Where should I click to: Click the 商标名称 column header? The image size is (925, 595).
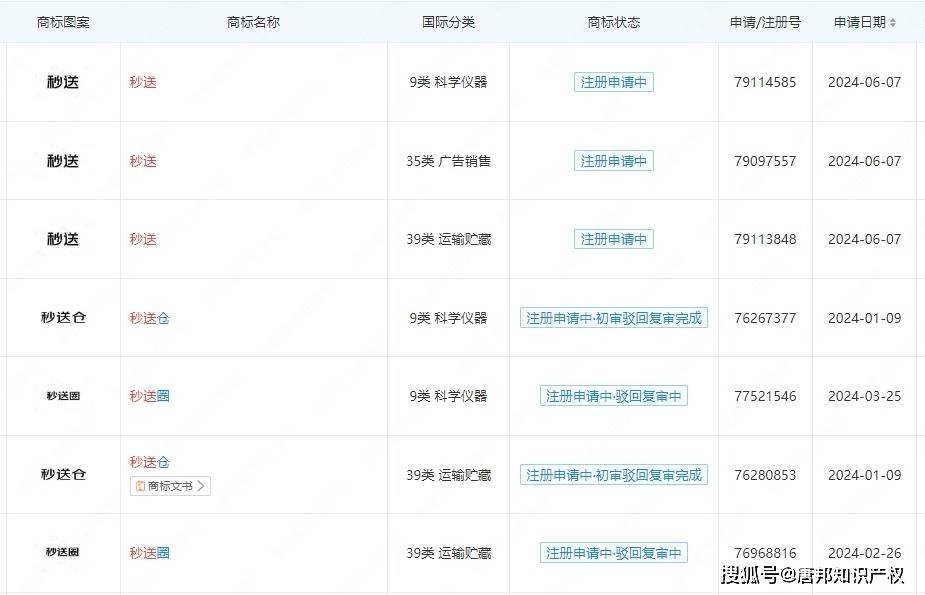[x=253, y=22]
